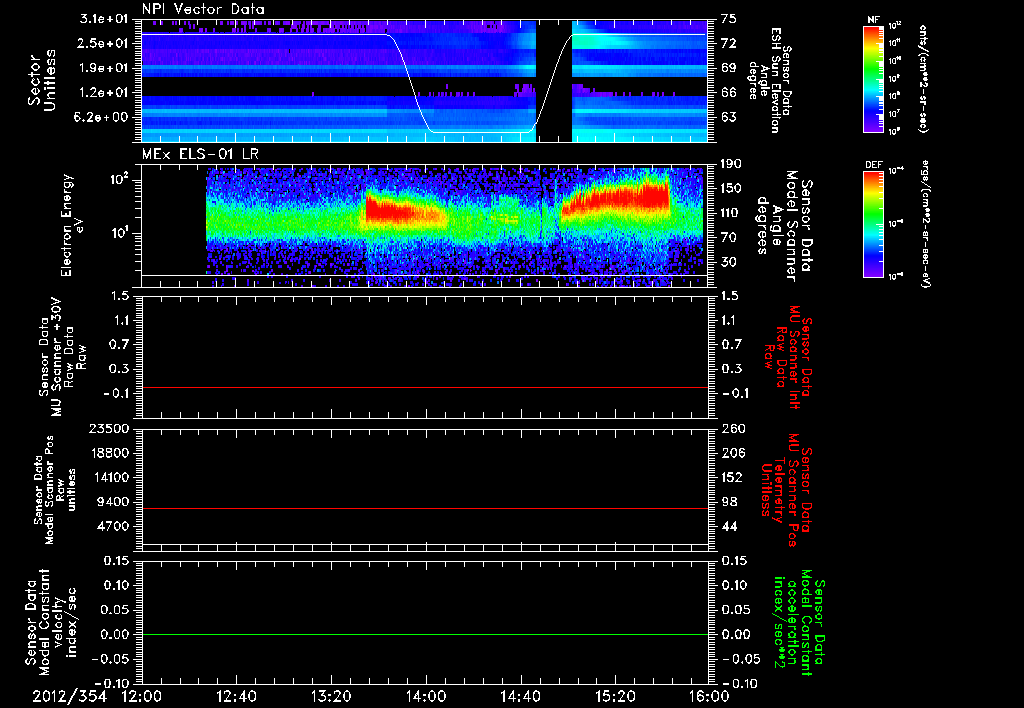Click the DEF energy flux color bar
This screenshot has height=708, width=1024.
point(873,223)
